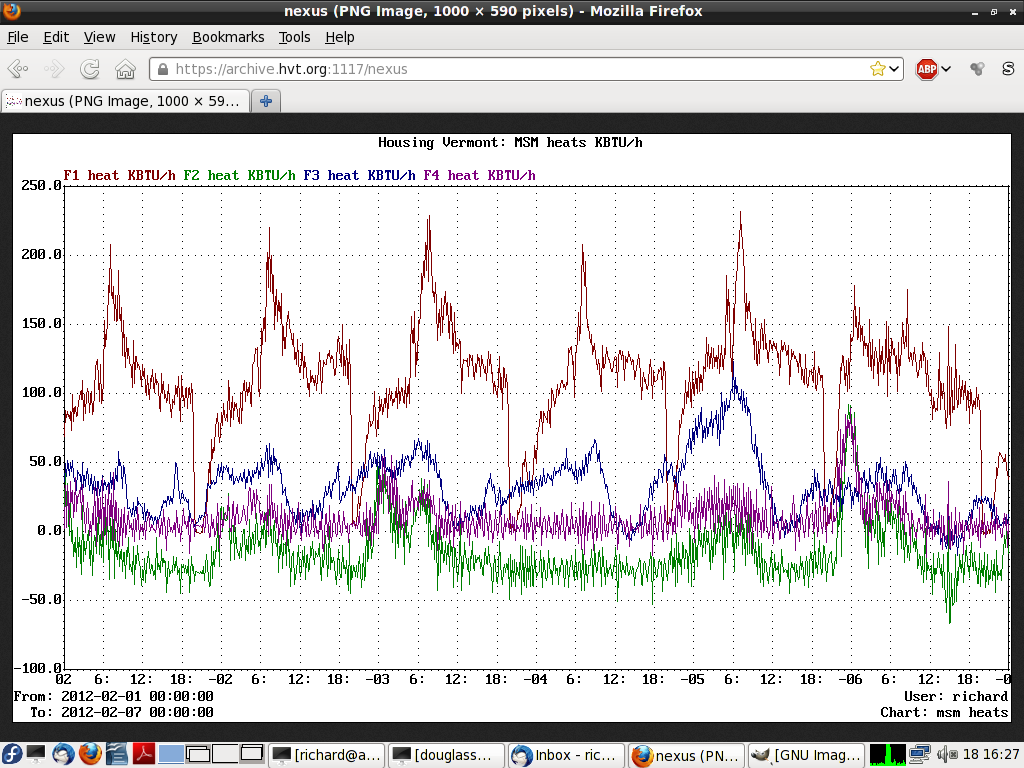The image size is (1024, 768).
Task: Open the Fedora application menu
Action: click(11, 754)
